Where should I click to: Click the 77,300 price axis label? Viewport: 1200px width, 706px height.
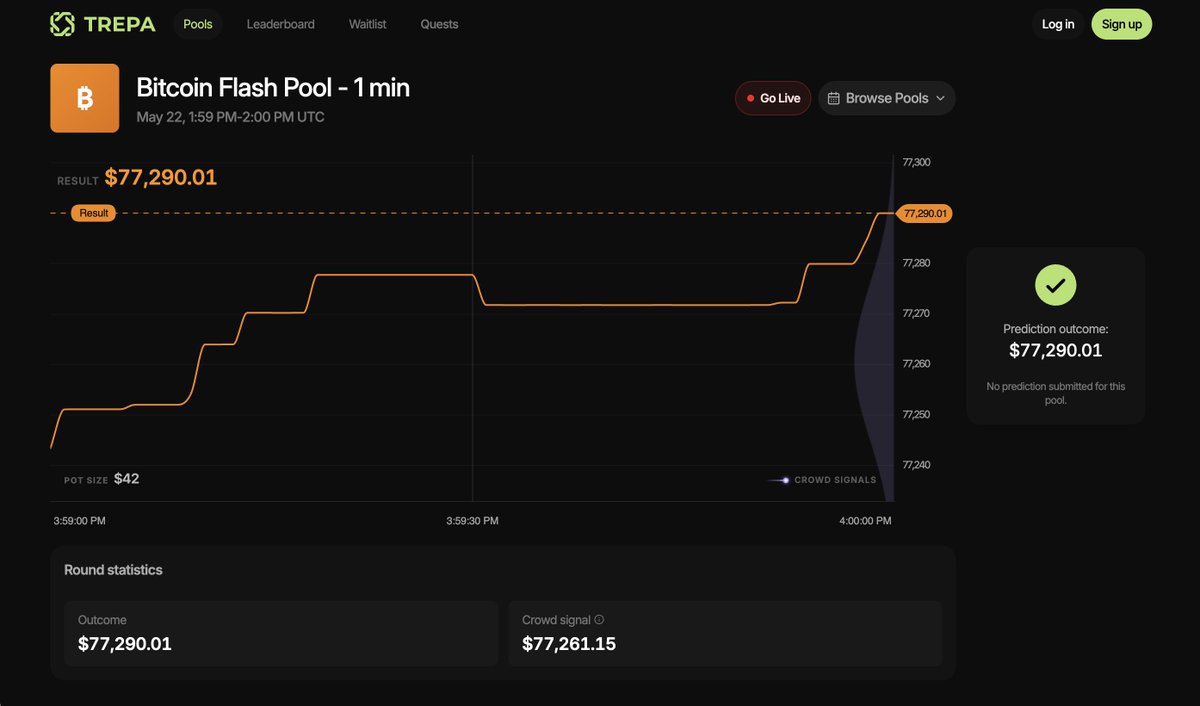tap(916, 162)
